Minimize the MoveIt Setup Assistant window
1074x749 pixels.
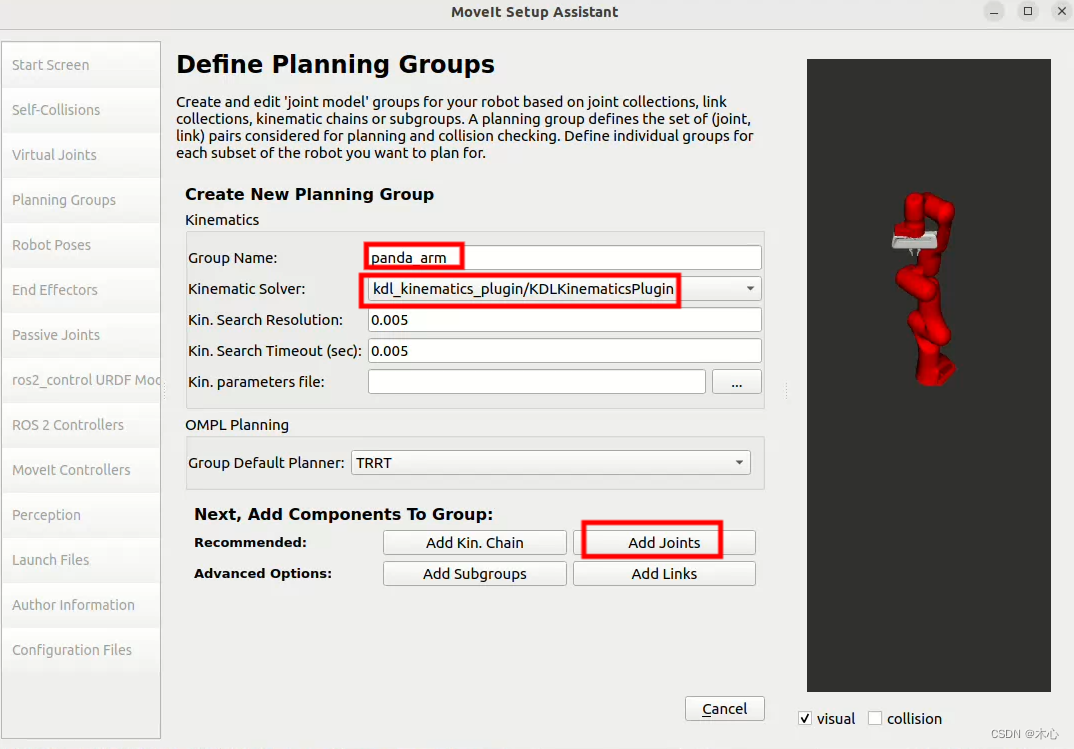[994, 12]
